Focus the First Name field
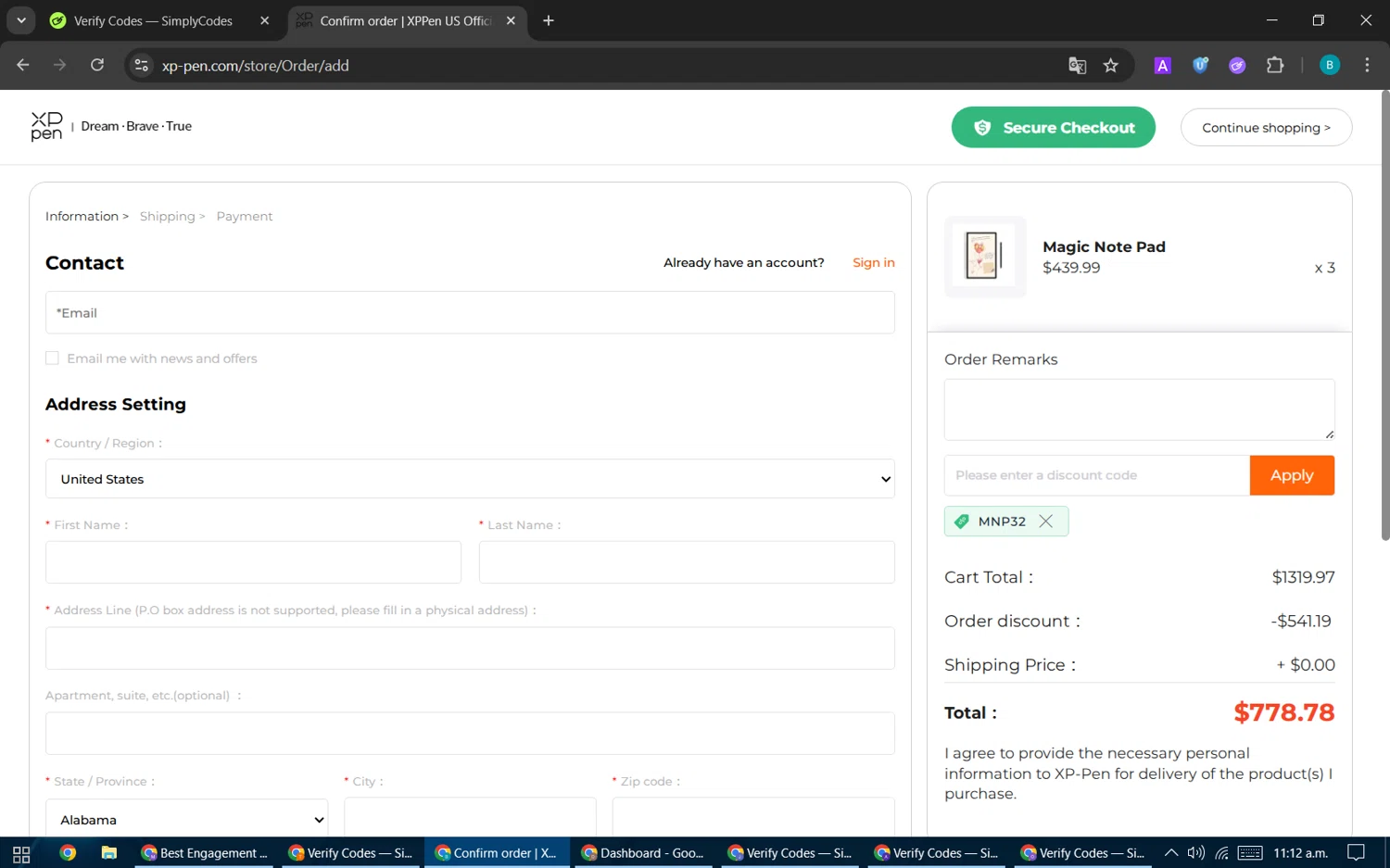The height and width of the screenshot is (868, 1390). click(253, 562)
